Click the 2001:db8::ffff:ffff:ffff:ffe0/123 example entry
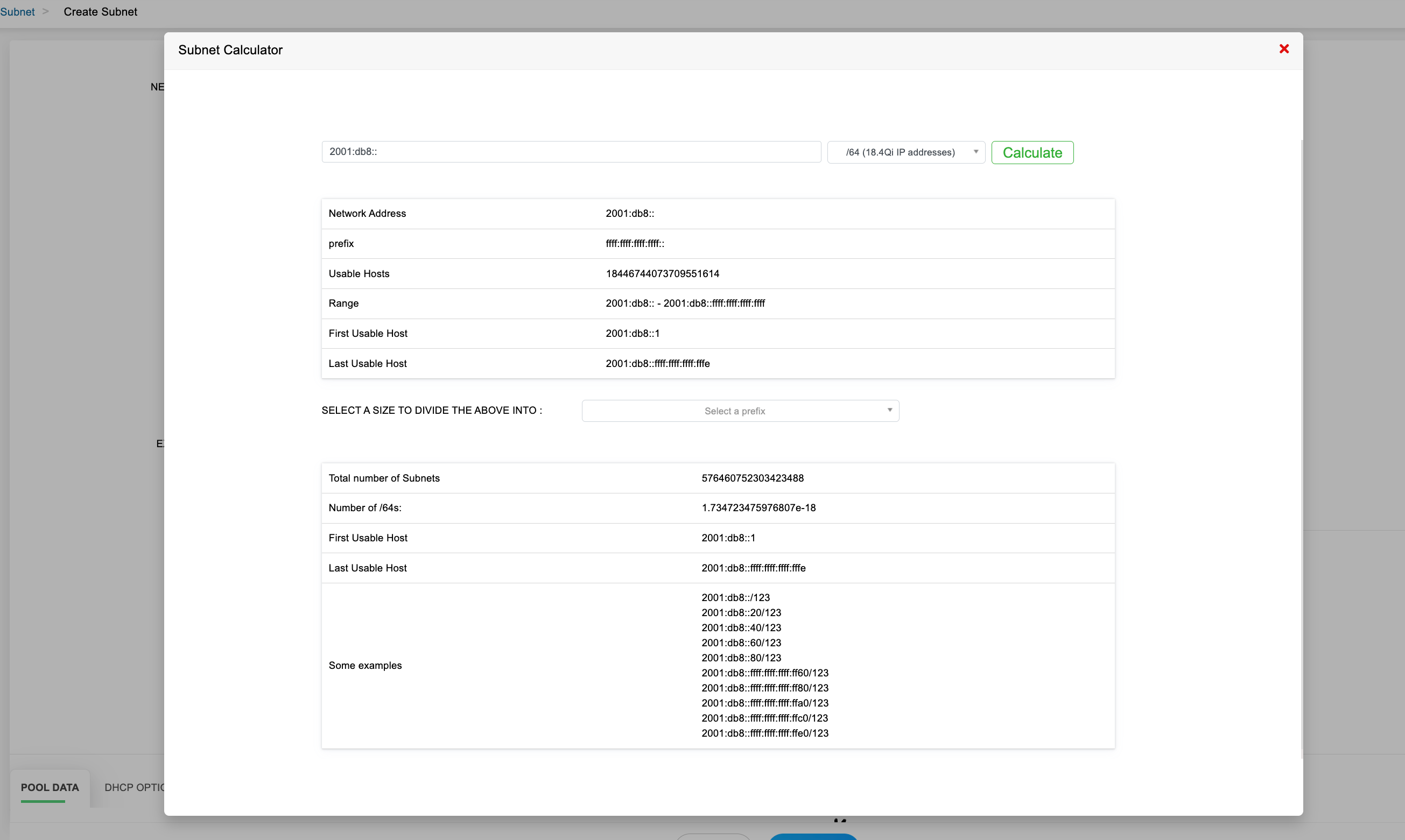Screen dimensions: 1405x840 coord(764,733)
